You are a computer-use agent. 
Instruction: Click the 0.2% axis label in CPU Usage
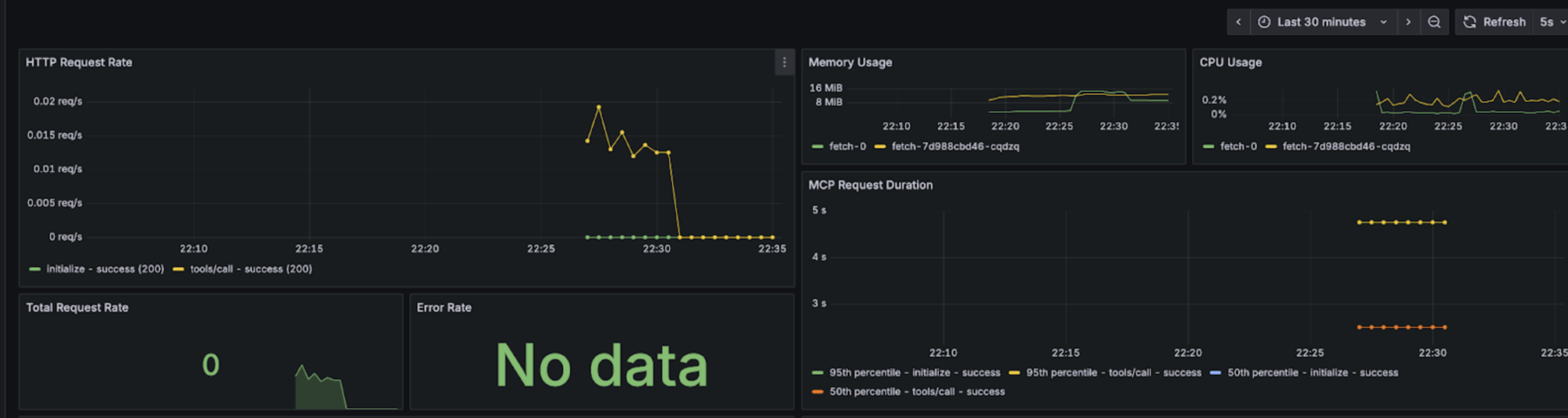pyautogui.click(x=1214, y=100)
